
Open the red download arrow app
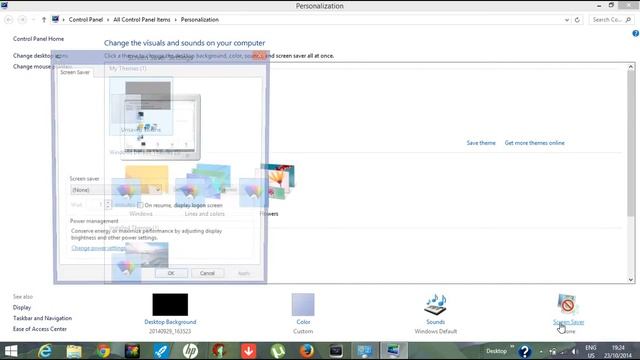coord(248,351)
